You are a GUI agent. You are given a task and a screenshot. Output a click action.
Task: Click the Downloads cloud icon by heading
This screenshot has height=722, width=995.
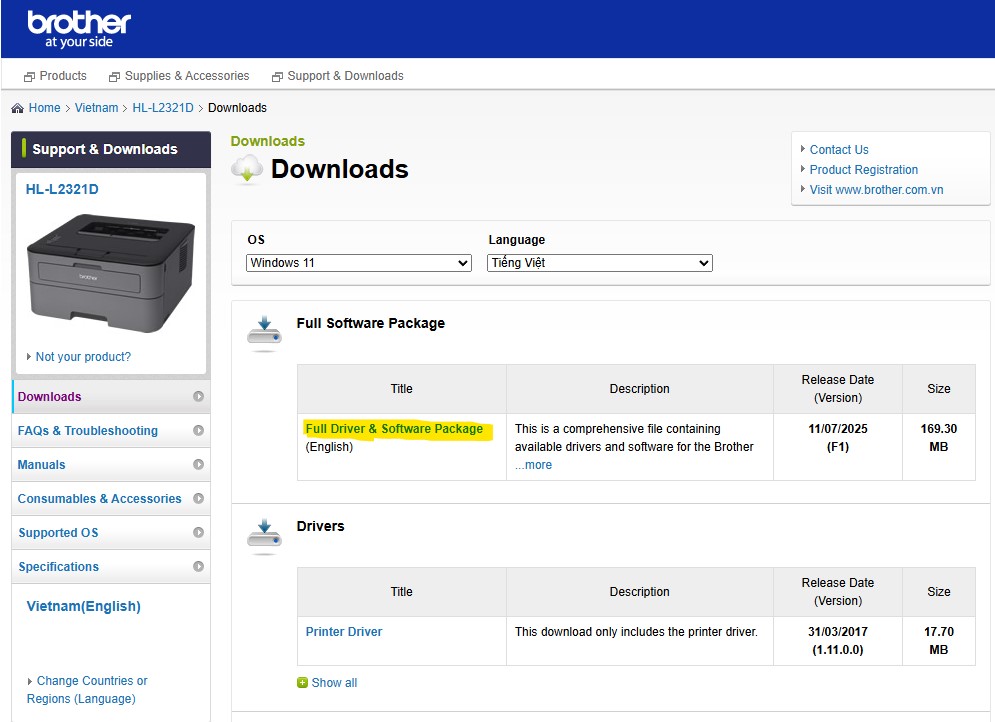pyautogui.click(x=247, y=169)
